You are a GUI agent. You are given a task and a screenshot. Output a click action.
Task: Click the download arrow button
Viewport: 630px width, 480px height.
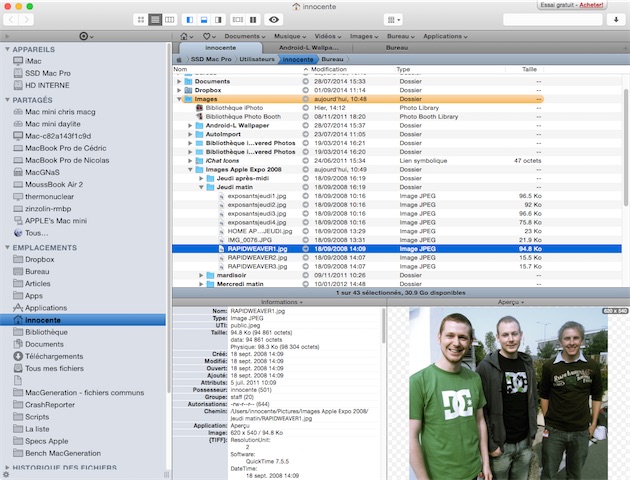(x=616, y=20)
